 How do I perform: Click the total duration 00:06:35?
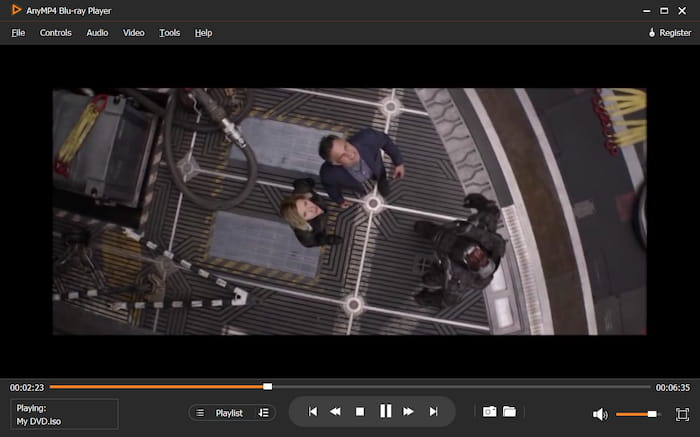pyautogui.click(x=672, y=387)
